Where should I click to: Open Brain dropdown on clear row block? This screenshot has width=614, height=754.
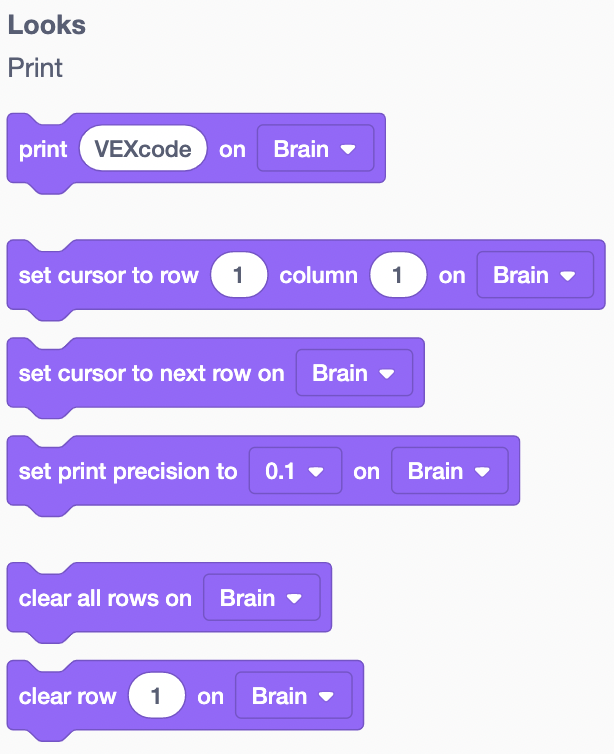click(293, 696)
